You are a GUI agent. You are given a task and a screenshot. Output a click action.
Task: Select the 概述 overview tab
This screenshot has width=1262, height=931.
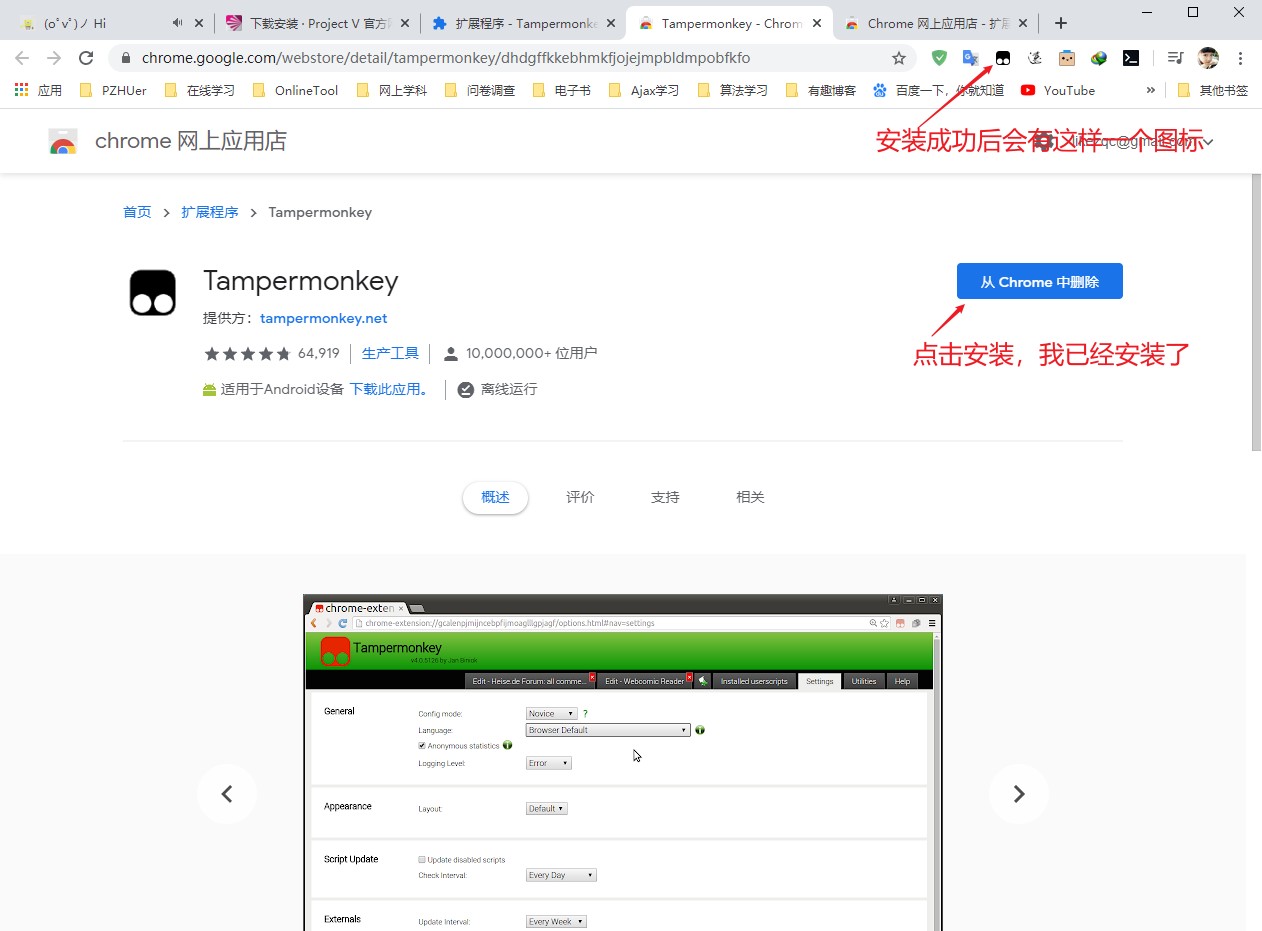click(495, 497)
